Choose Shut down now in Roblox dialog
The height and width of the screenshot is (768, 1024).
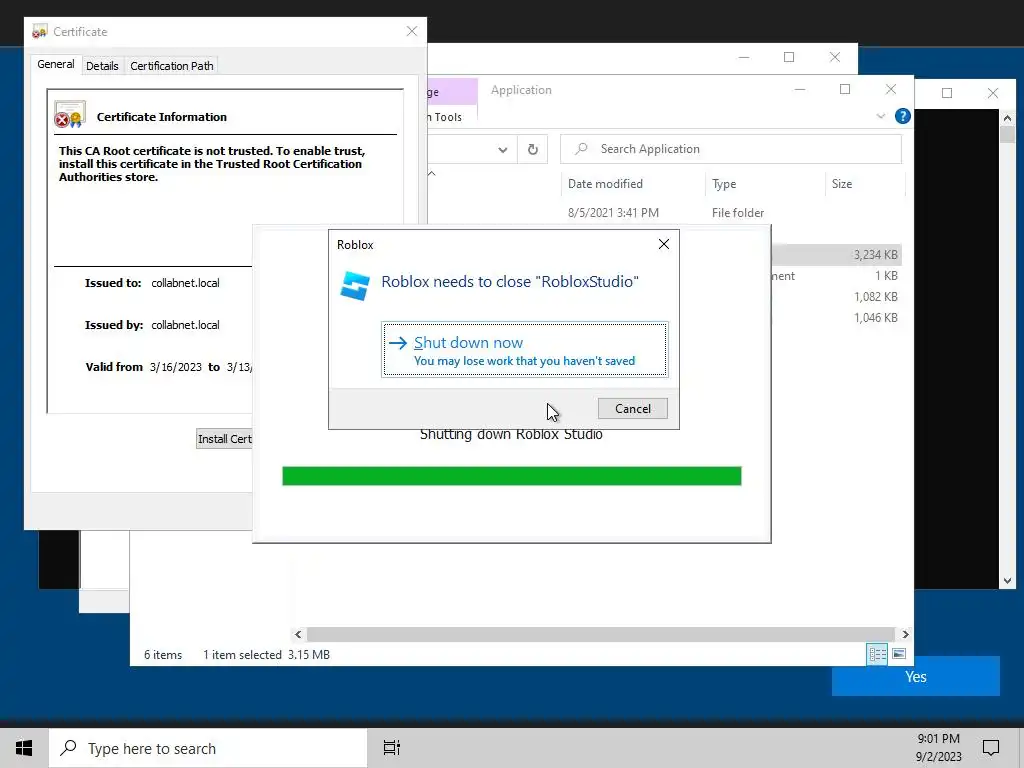[x=524, y=349]
